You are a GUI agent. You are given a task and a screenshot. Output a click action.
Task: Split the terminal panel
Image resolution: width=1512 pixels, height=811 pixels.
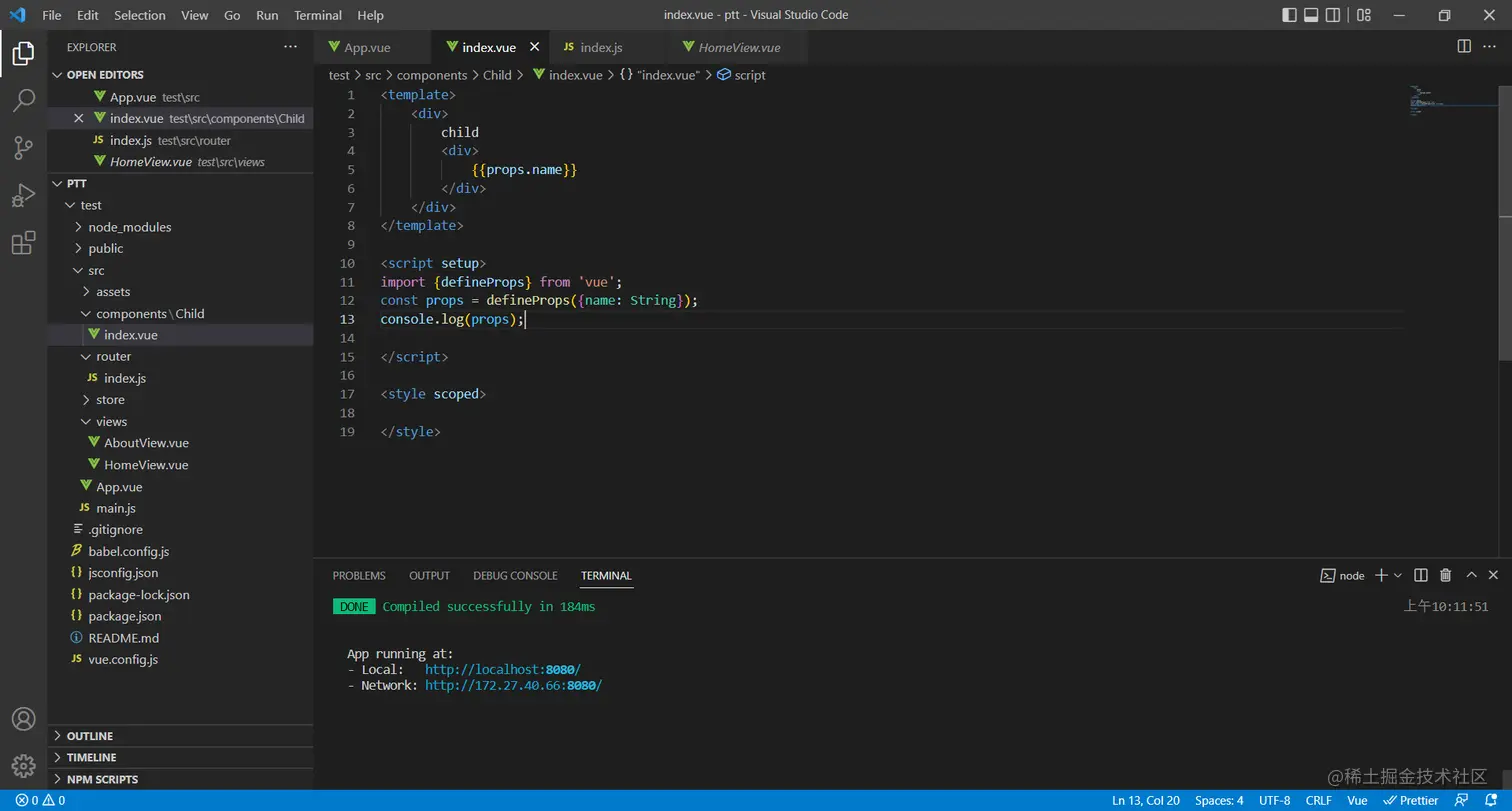coord(1421,575)
